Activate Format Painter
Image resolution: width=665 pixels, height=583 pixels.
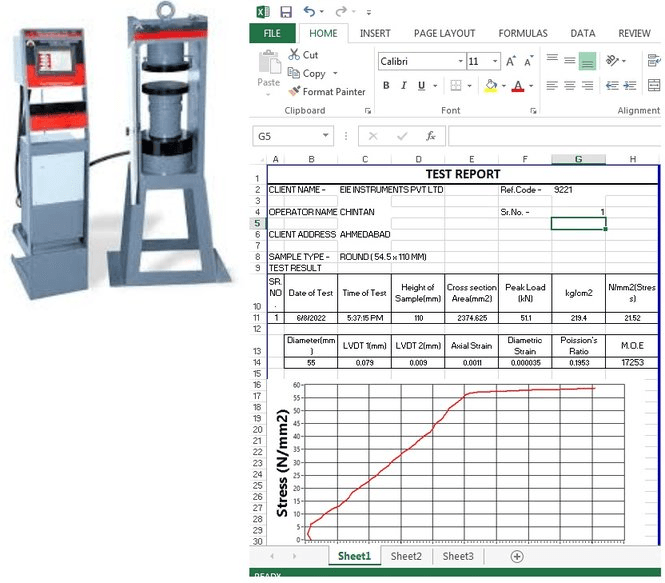(x=327, y=92)
